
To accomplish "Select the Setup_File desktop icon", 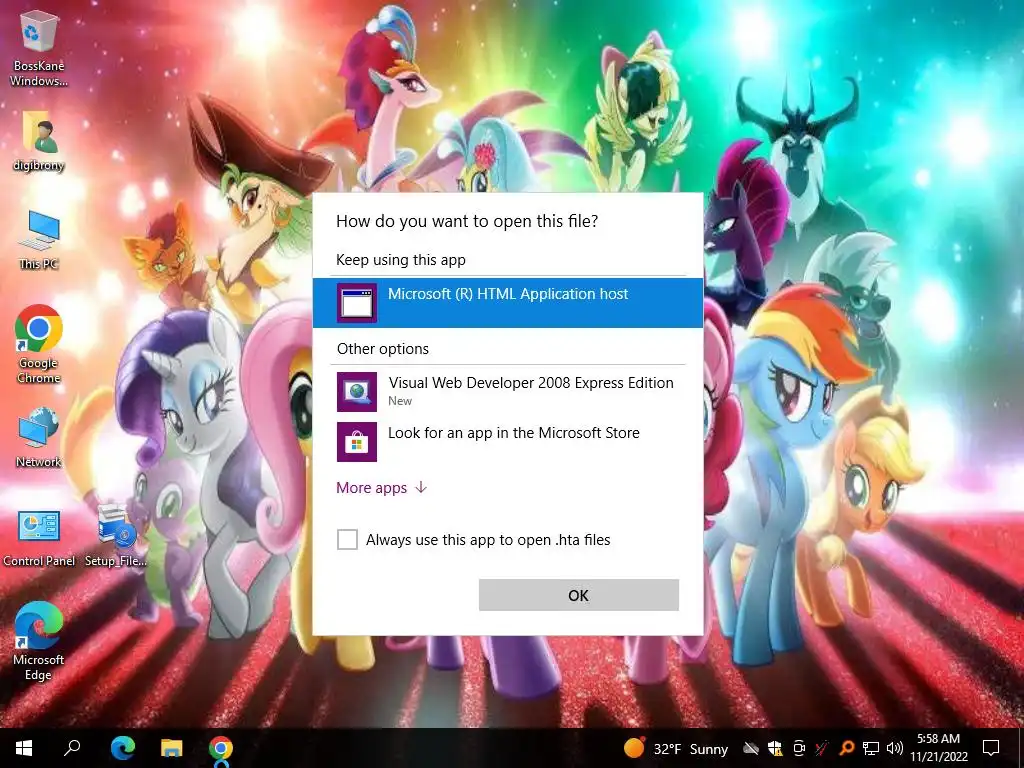I will click(x=116, y=536).
